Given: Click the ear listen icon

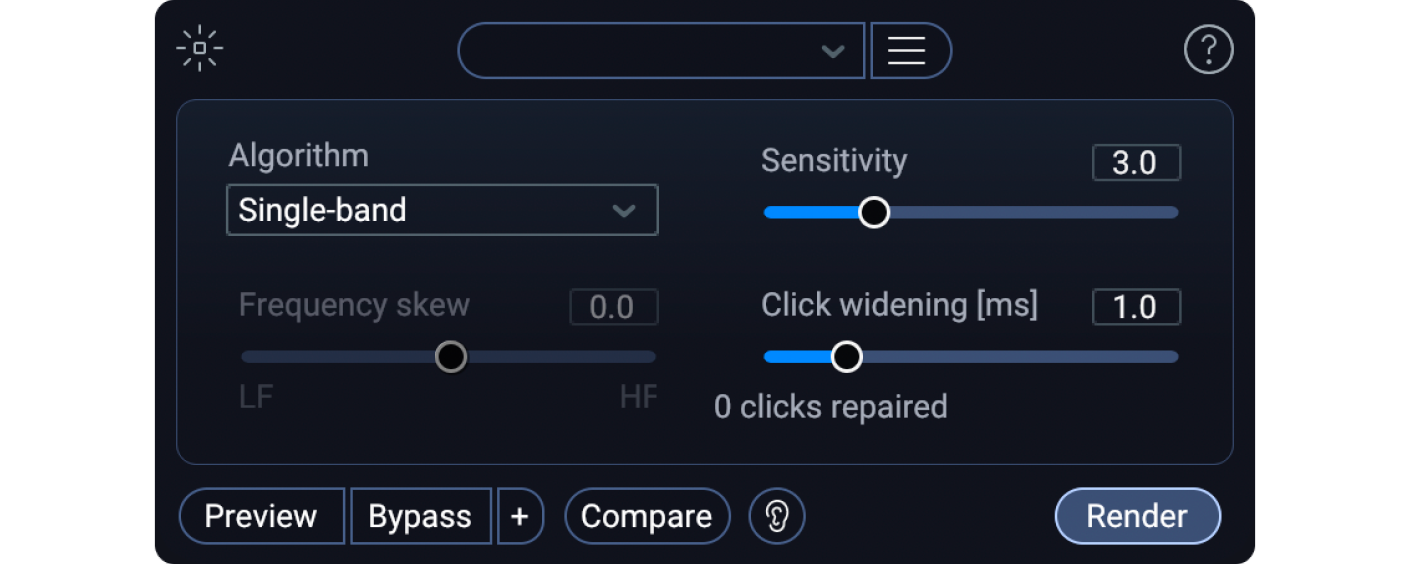Looking at the screenshot, I should [777, 516].
